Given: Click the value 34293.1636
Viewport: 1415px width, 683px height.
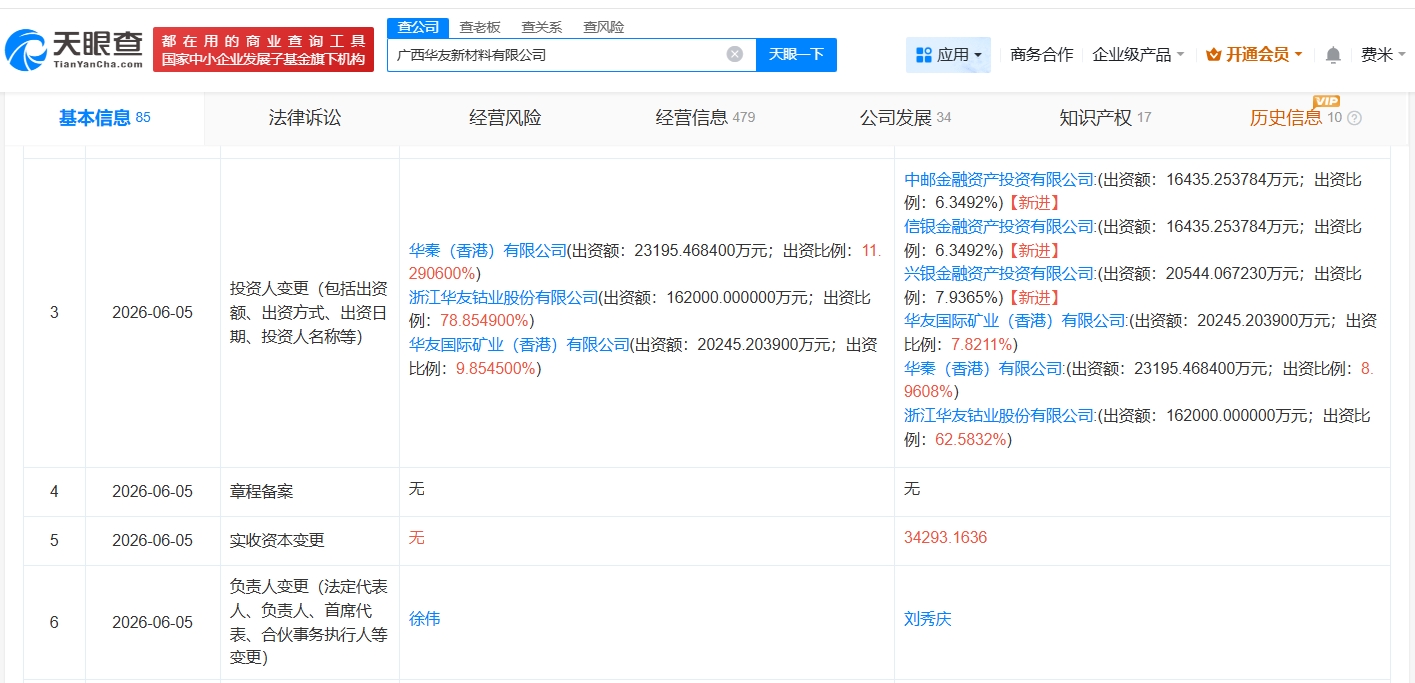Looking at the screenshot, I should [x=945, y=538].
